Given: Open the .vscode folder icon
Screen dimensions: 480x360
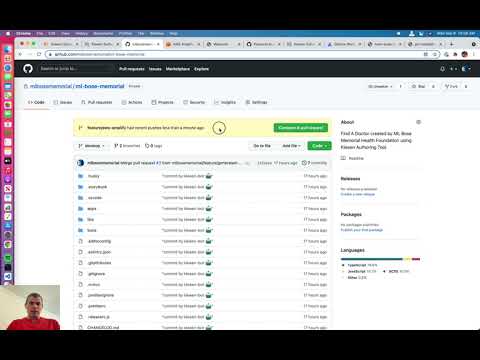Looking at the screenshot, I should pos(80,198).
